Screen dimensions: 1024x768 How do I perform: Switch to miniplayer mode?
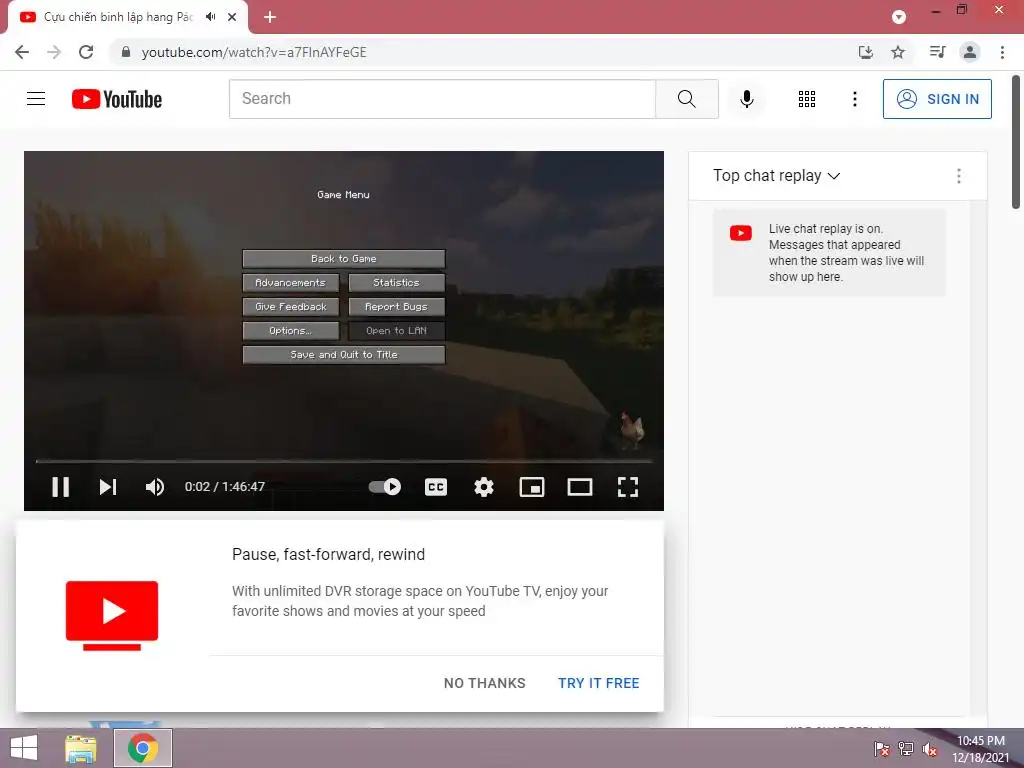point(532,487)
